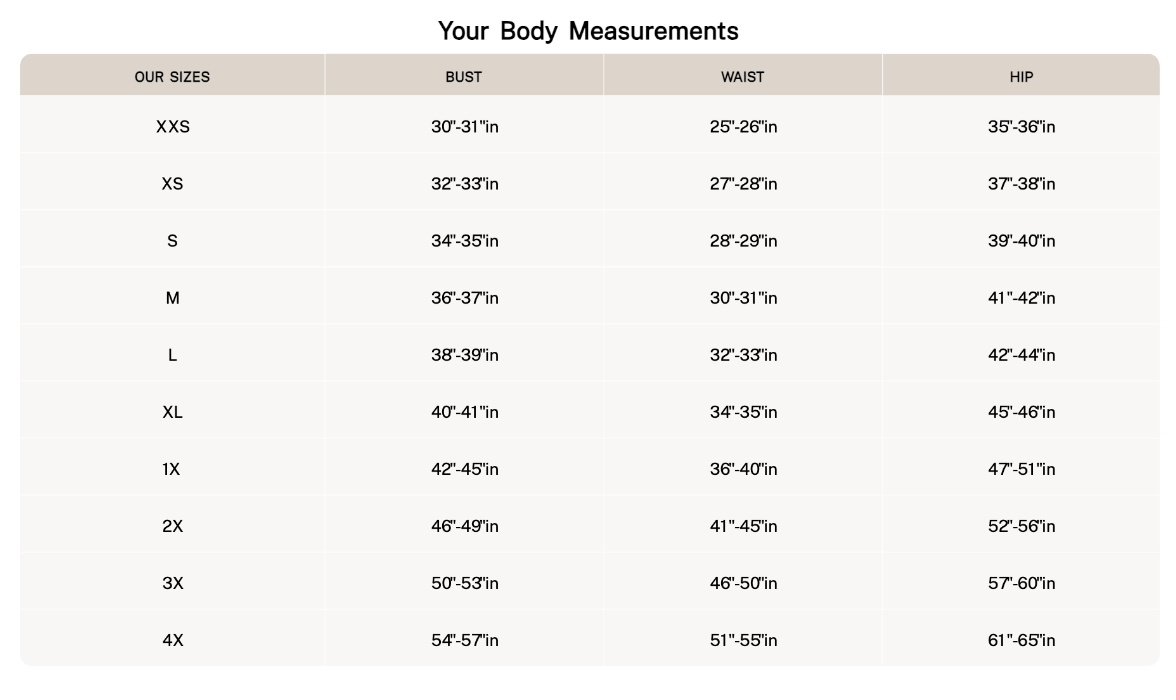
Task: Click the BUST column header
Action: click(464, 77)
